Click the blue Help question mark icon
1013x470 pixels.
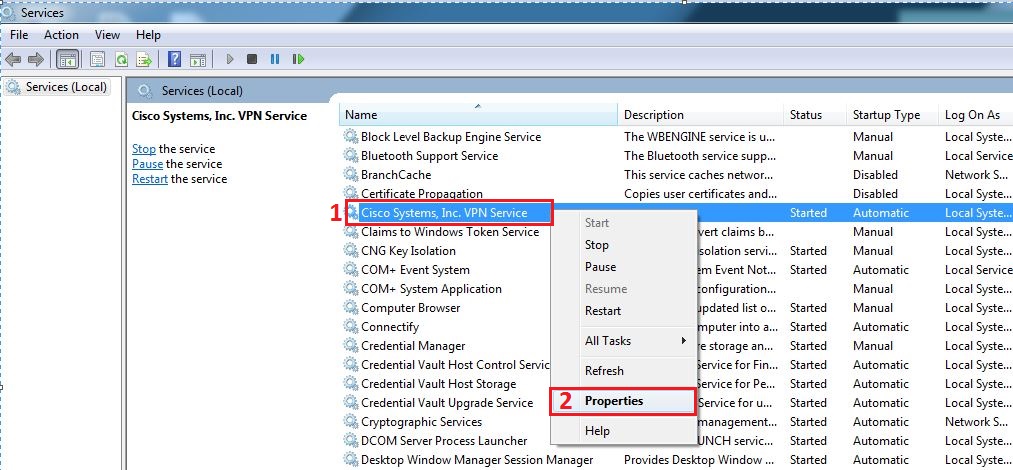174,59
